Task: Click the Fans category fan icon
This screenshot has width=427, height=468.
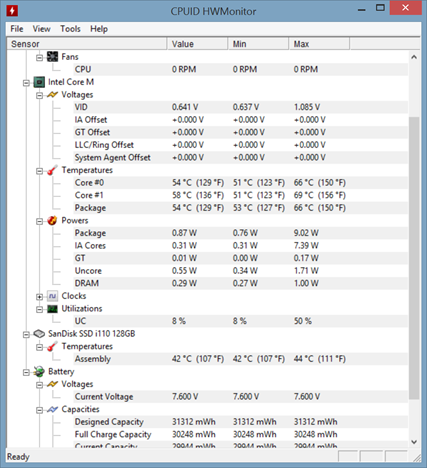Action: [52, 57]
